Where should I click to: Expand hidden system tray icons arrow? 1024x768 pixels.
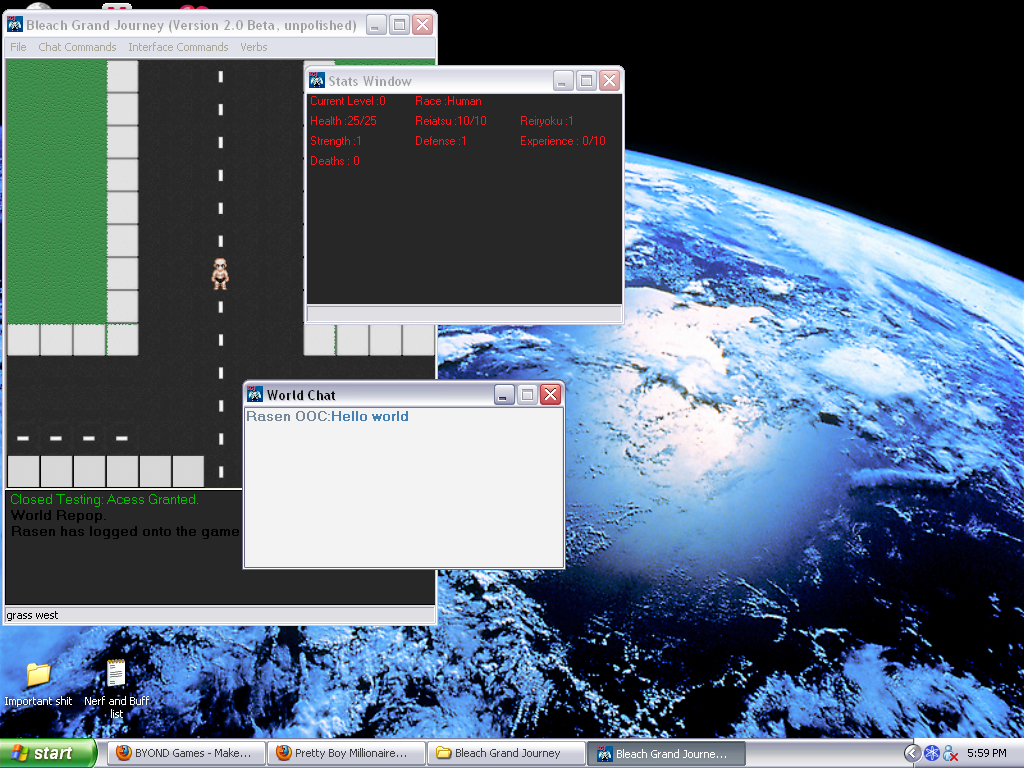point(912,754)
